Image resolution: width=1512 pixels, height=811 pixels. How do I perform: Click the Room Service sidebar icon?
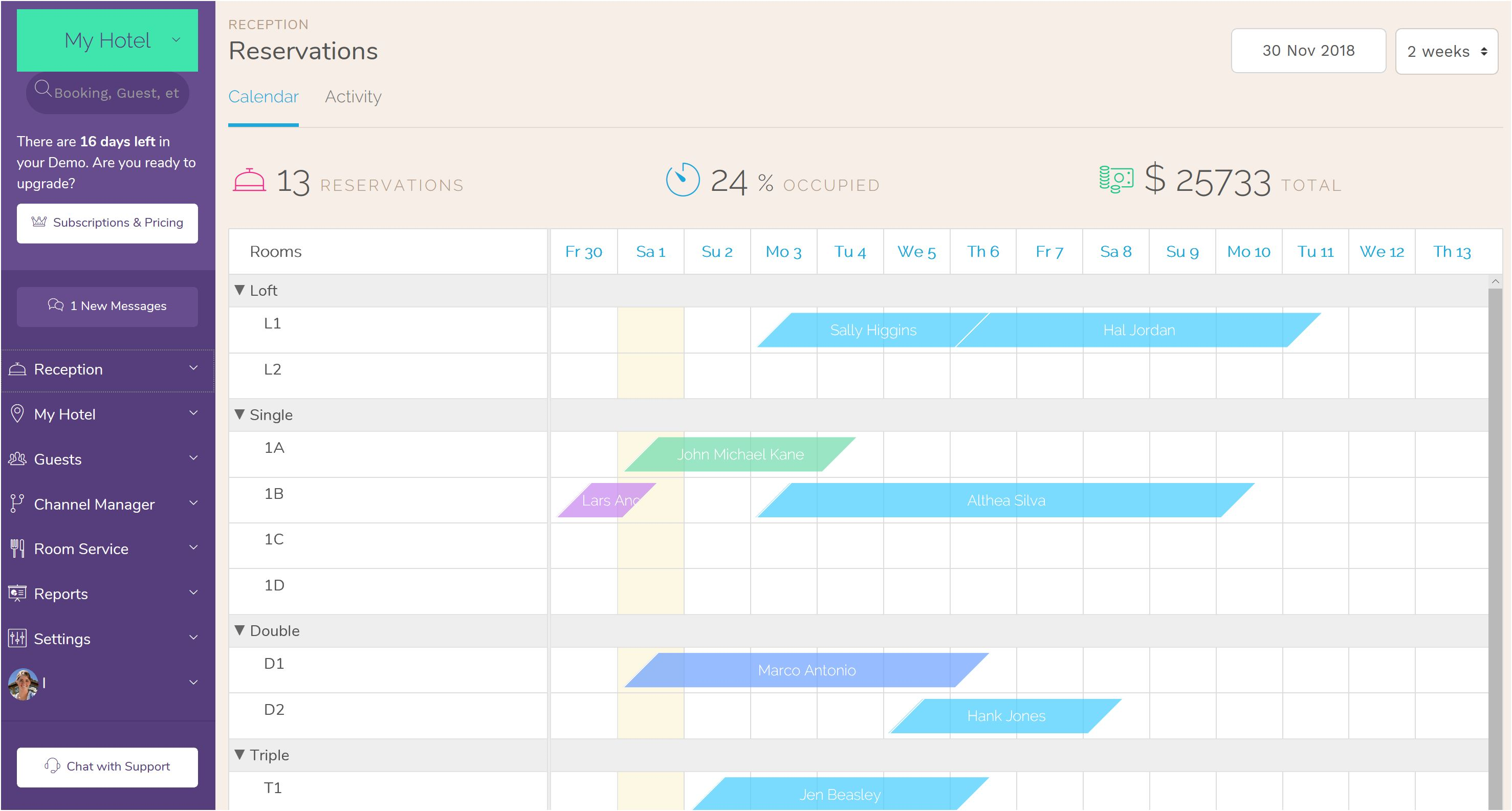click(x=17, y=549)
